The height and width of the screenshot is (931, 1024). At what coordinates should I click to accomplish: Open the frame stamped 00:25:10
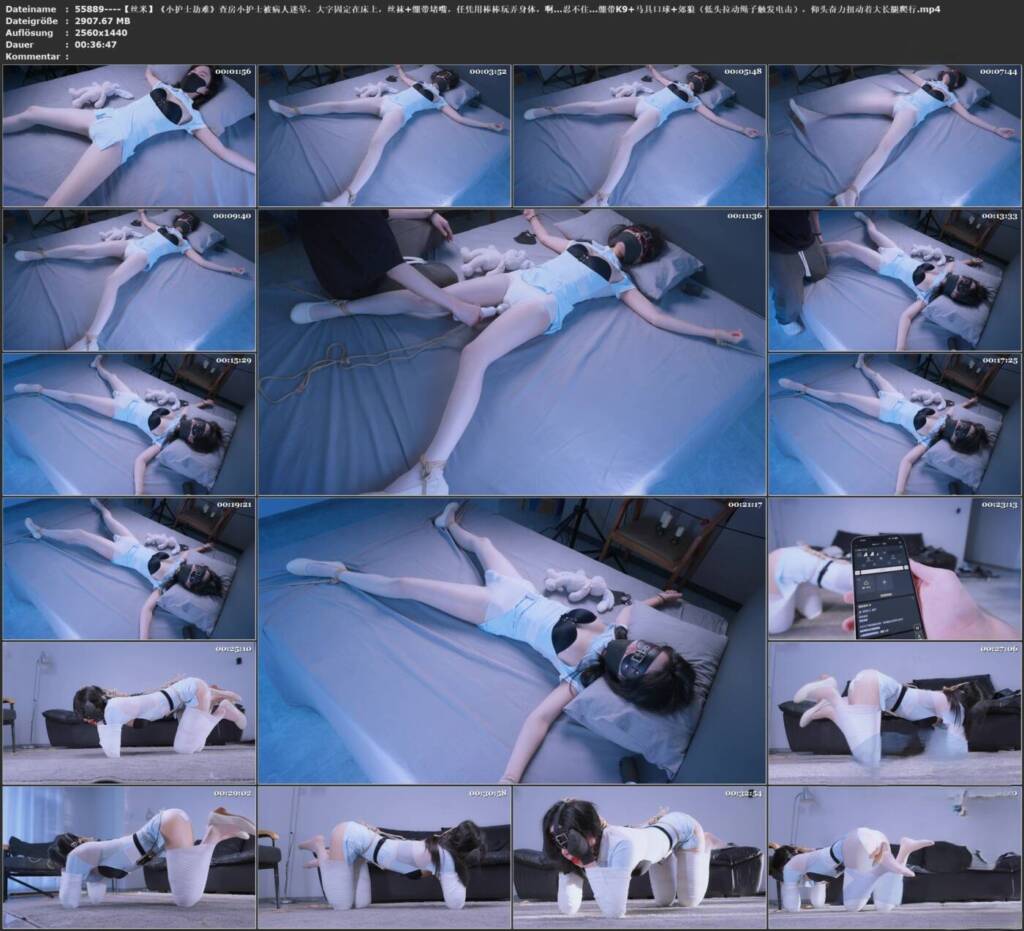click(x=129, y=713)
